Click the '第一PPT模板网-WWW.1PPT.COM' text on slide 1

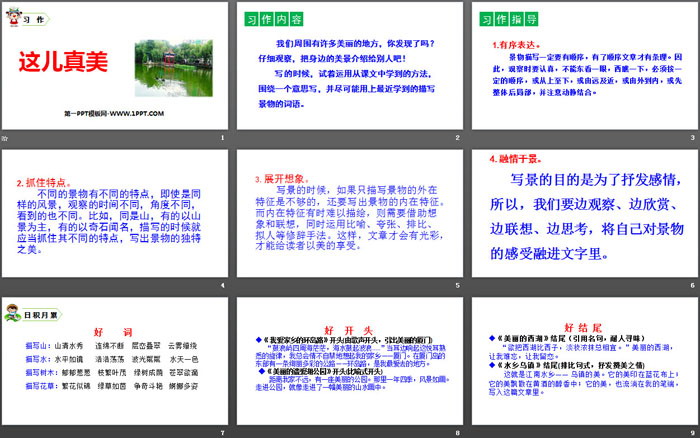coord(114,113)
